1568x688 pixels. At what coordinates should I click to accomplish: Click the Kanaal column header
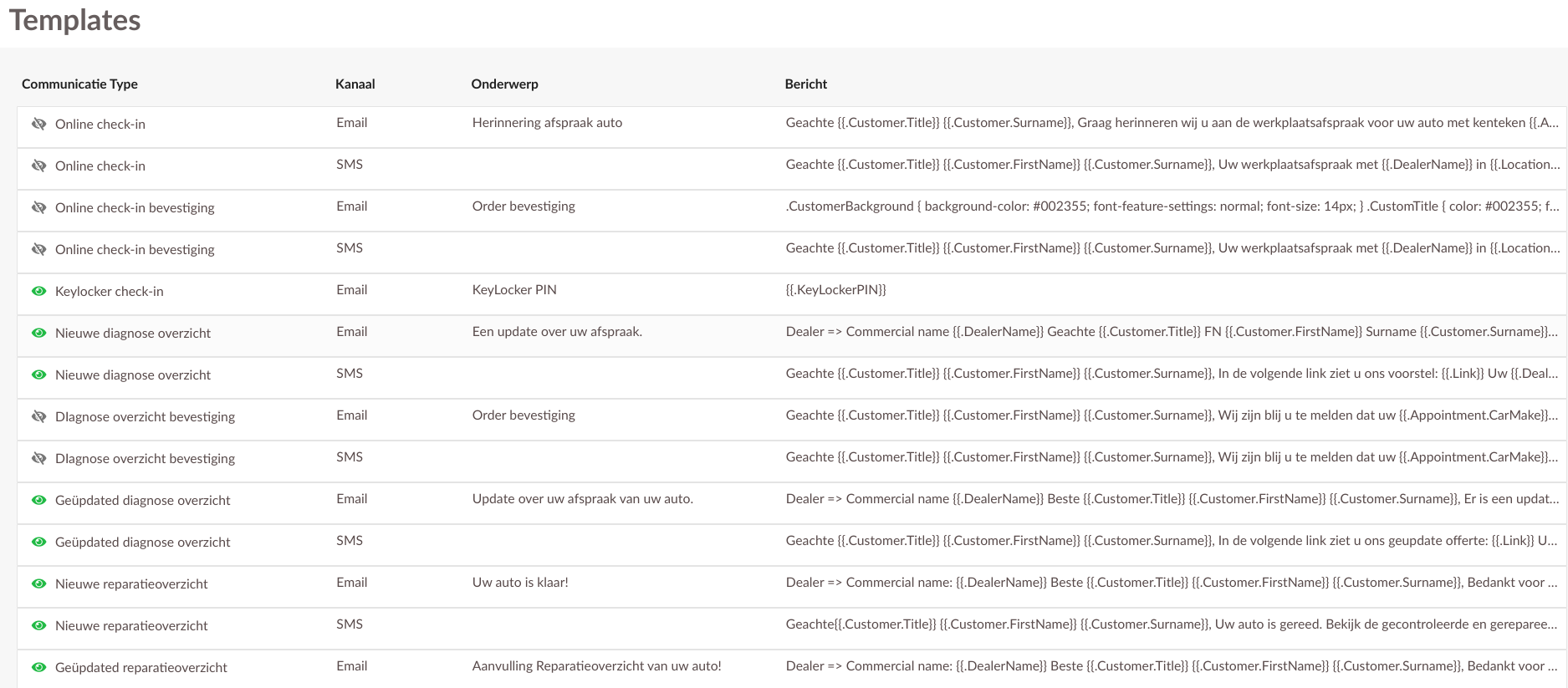point(355,84)
